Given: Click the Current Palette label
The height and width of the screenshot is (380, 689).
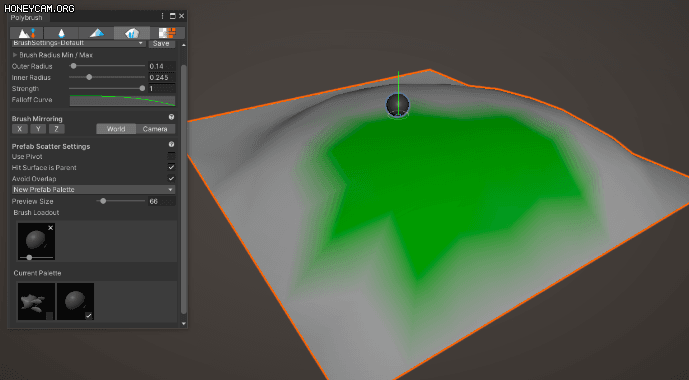Looking at the screenshot, I should [x=37, y=273].
